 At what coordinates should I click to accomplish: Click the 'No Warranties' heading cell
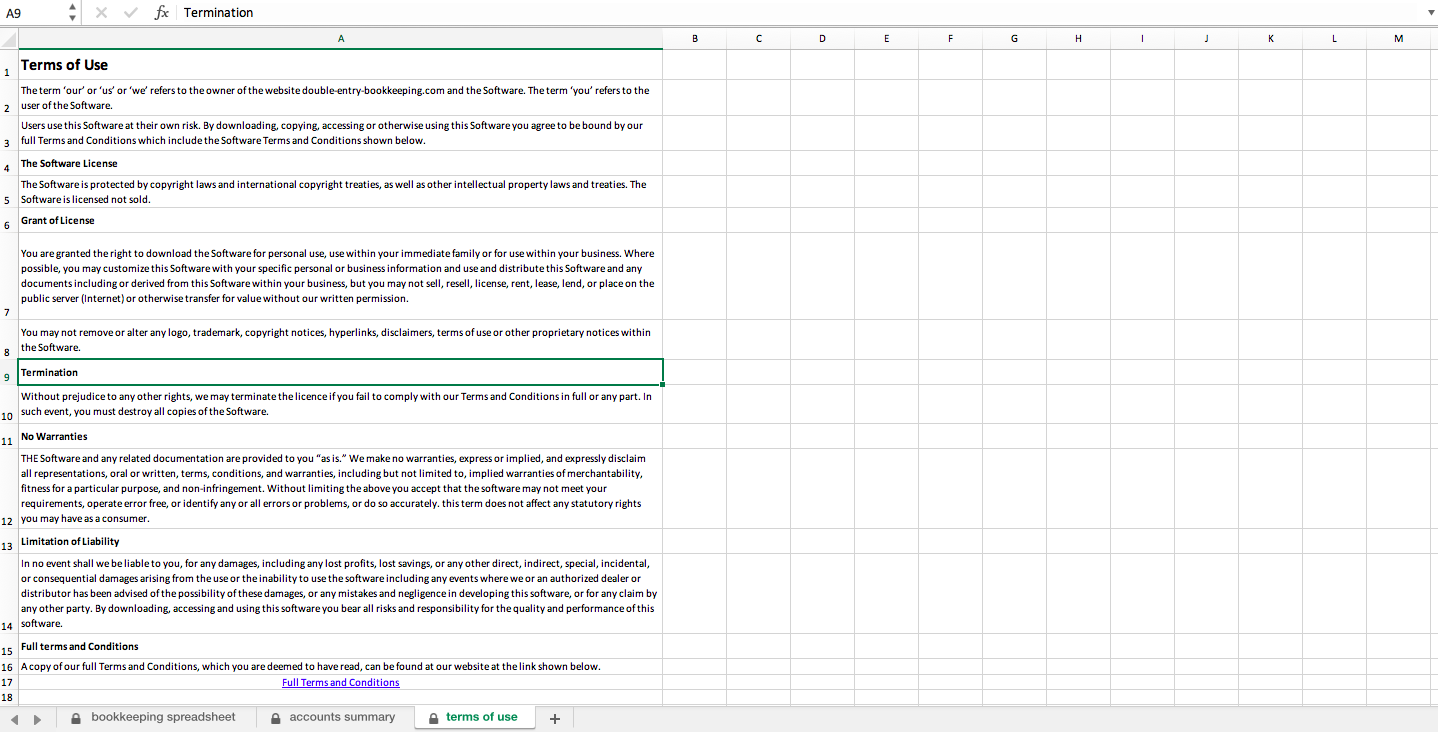(341, 436)
